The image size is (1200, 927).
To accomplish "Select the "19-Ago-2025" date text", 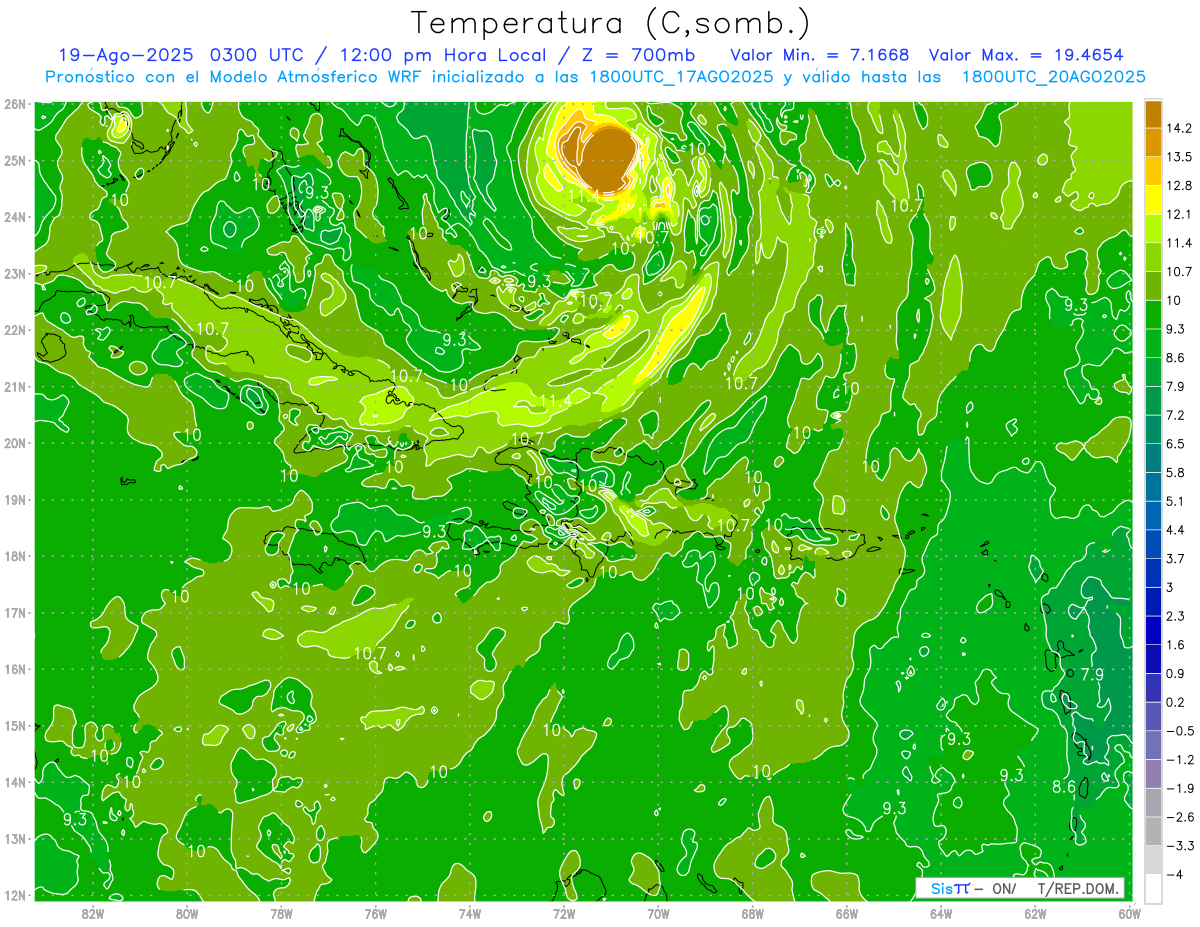I will pyautogui.click(x=126, y=54).
